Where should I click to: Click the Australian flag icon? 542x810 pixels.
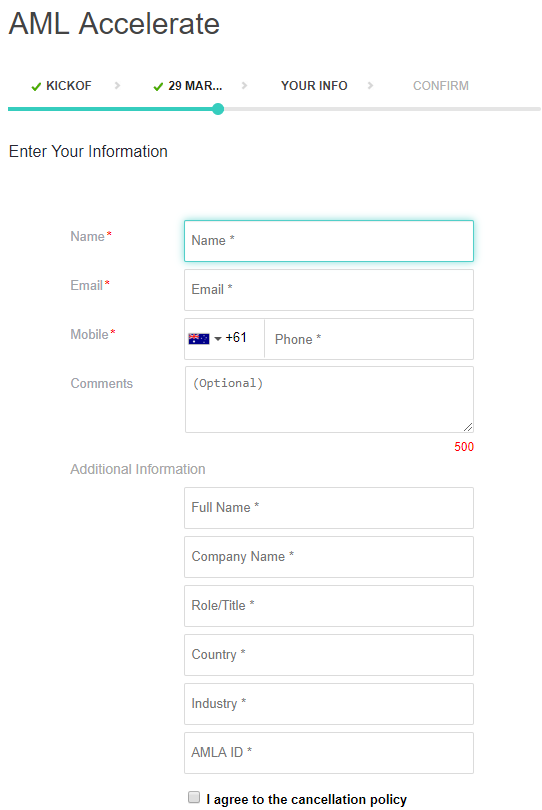(198, 339)
